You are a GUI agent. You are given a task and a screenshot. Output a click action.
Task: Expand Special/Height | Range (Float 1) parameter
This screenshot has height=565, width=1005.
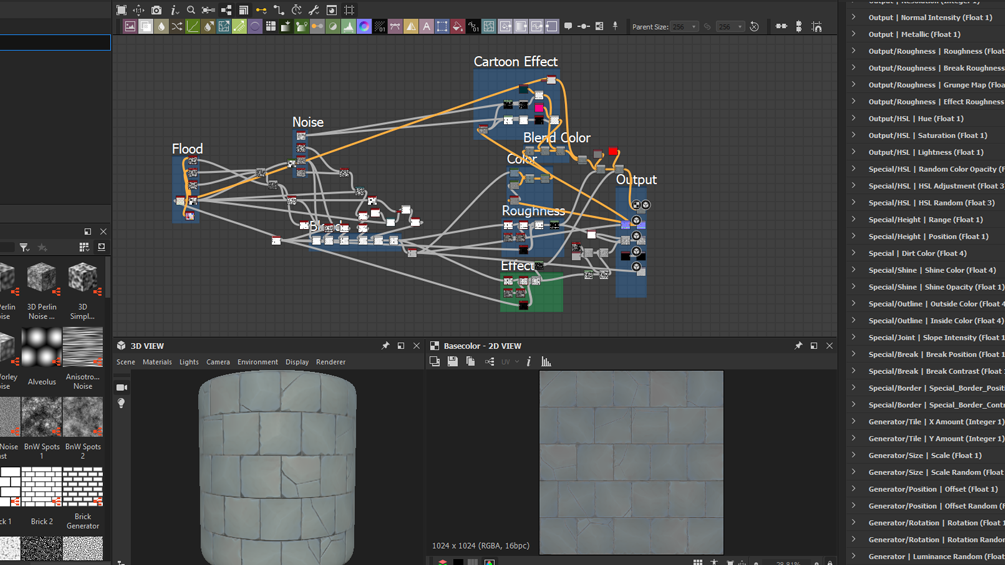[854, 219]
